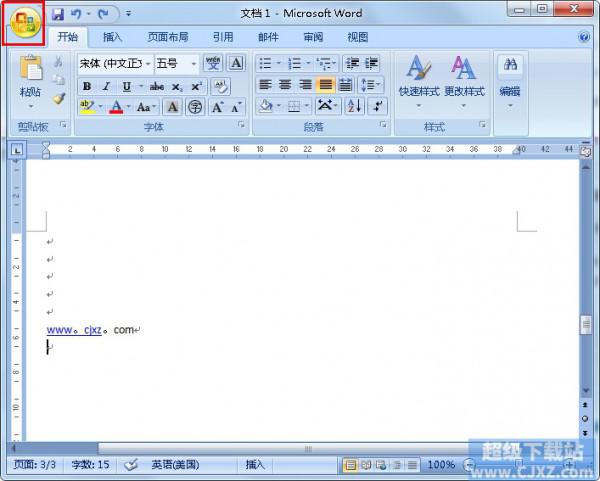Open the Asian layout dropdown
600x481 pixels.
pos(328,106)
